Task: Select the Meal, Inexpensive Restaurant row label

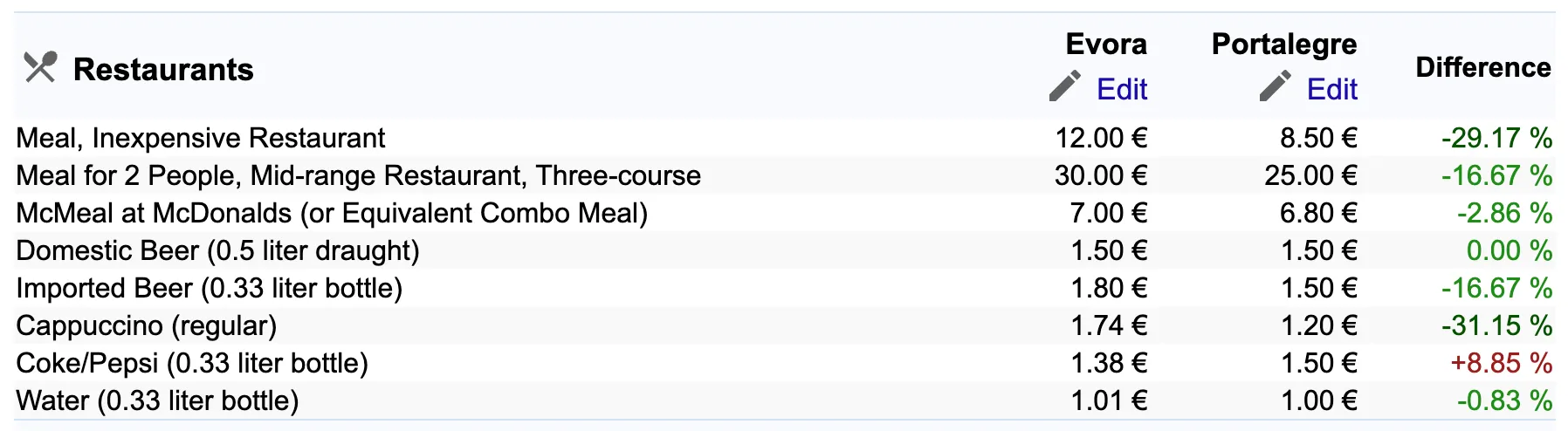Action: point(201,138)
